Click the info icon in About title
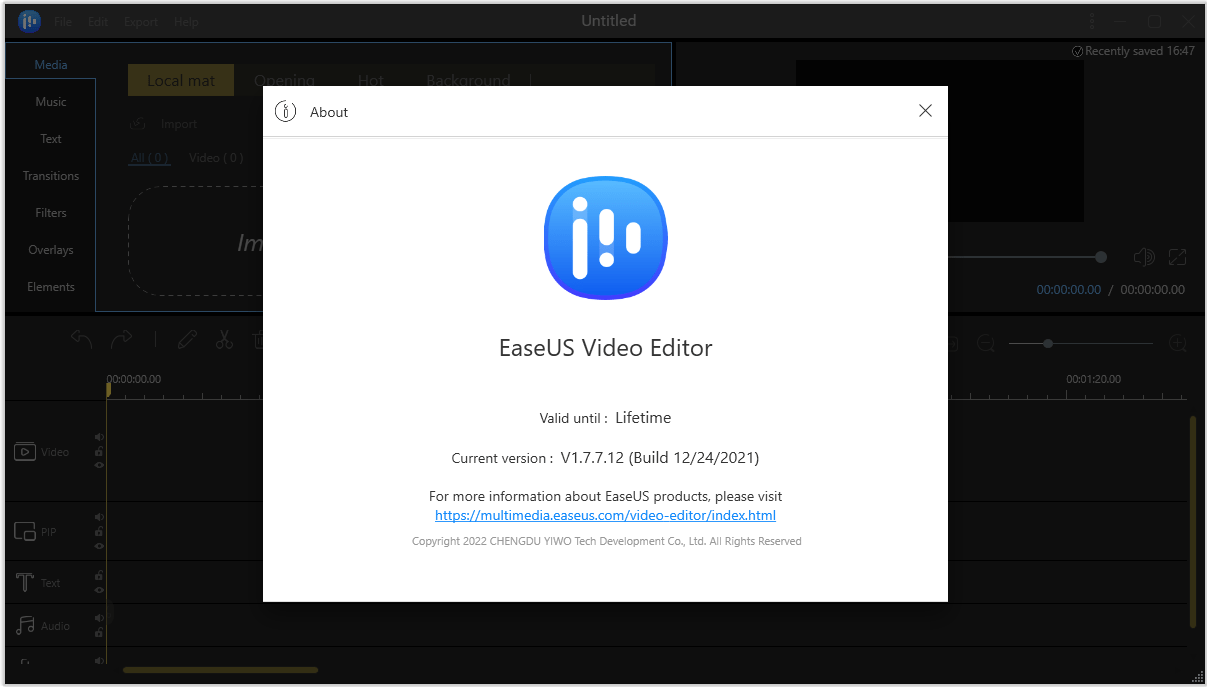 (x=285, y=112)
